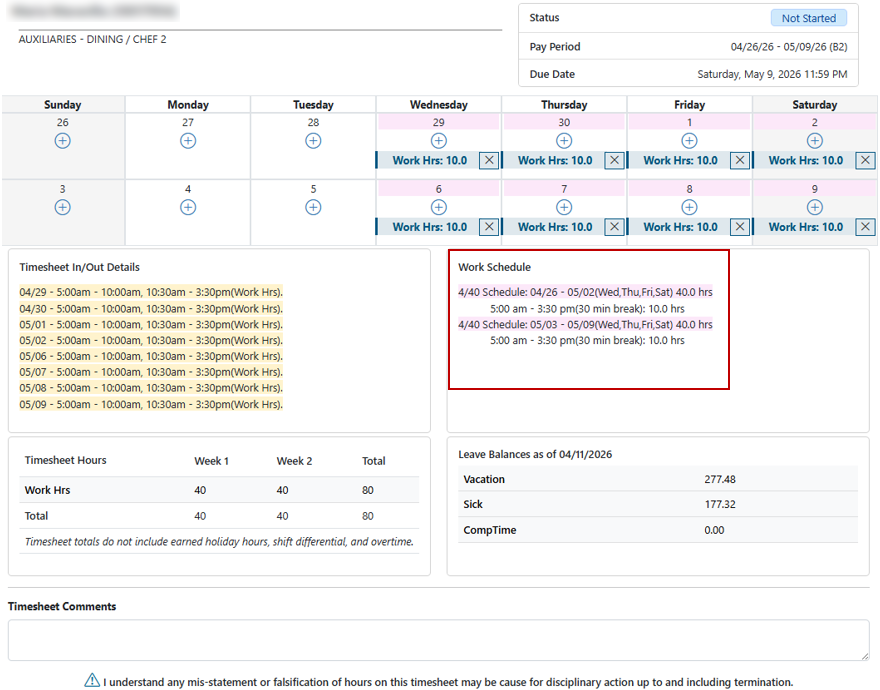Open Work Hrs: 10.0 entry on Thursday 7
Image resolution: width=880 pixels, height=690 pixels.
(x=555, y=227)
